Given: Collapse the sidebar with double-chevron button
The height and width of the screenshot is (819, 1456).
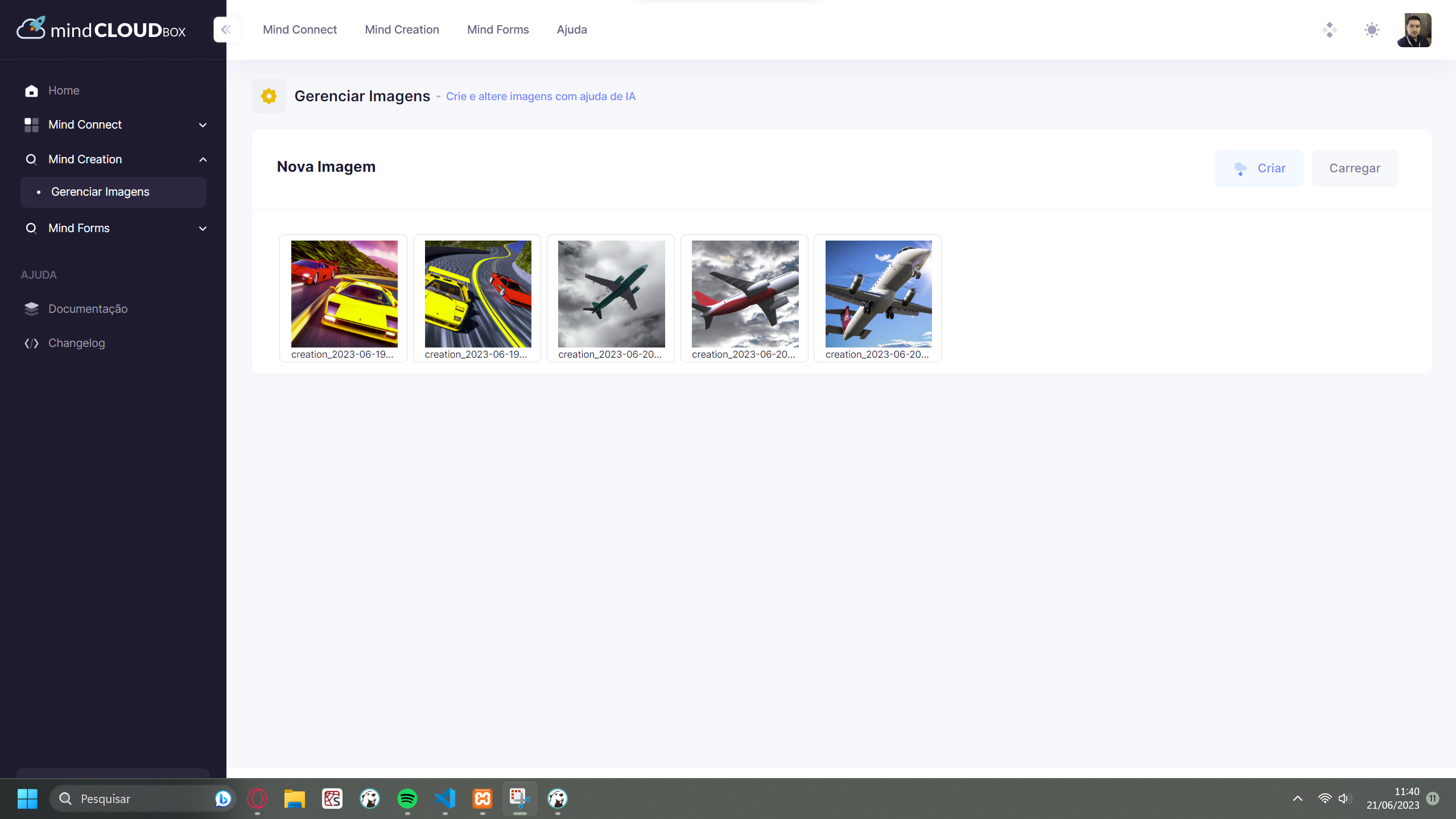Looking at the screenshot, I should 226,30.
